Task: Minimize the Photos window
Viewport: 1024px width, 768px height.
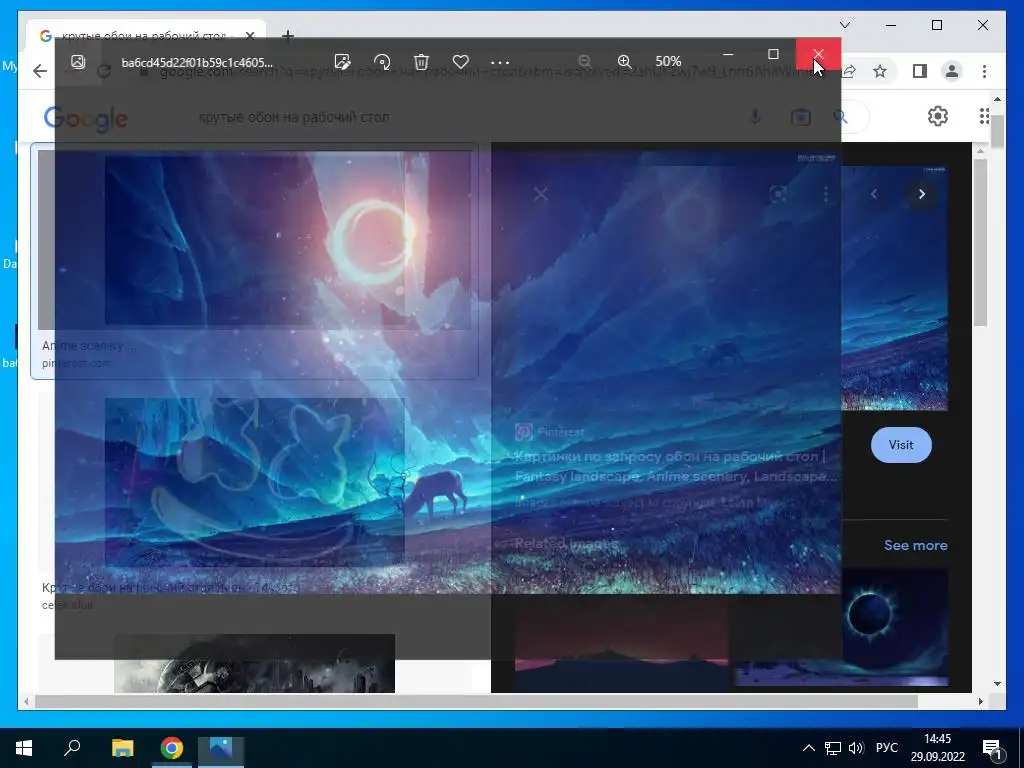Action: [x=728, y=54]
